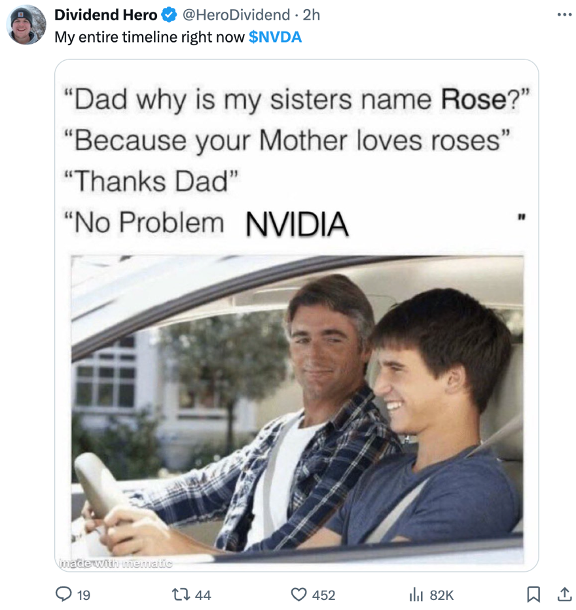576x610 pixels.
Task: Open the @HeroDividend handle link
Action: (x=236, y=15)
